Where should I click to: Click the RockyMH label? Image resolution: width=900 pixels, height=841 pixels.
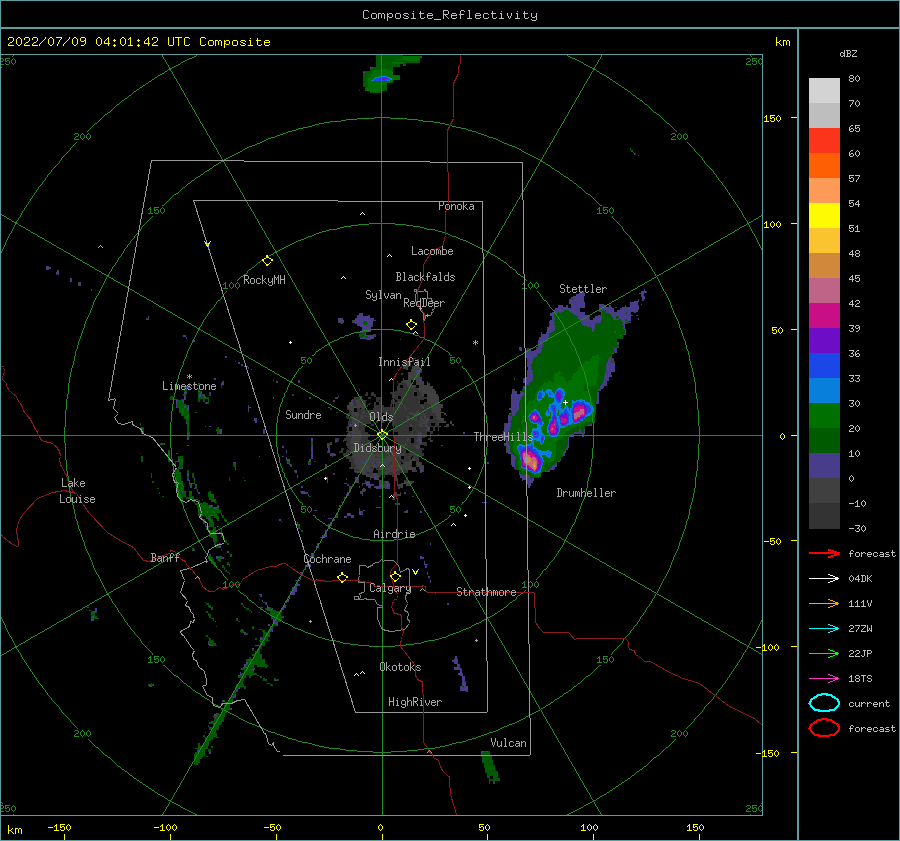[x=264, y=280]
